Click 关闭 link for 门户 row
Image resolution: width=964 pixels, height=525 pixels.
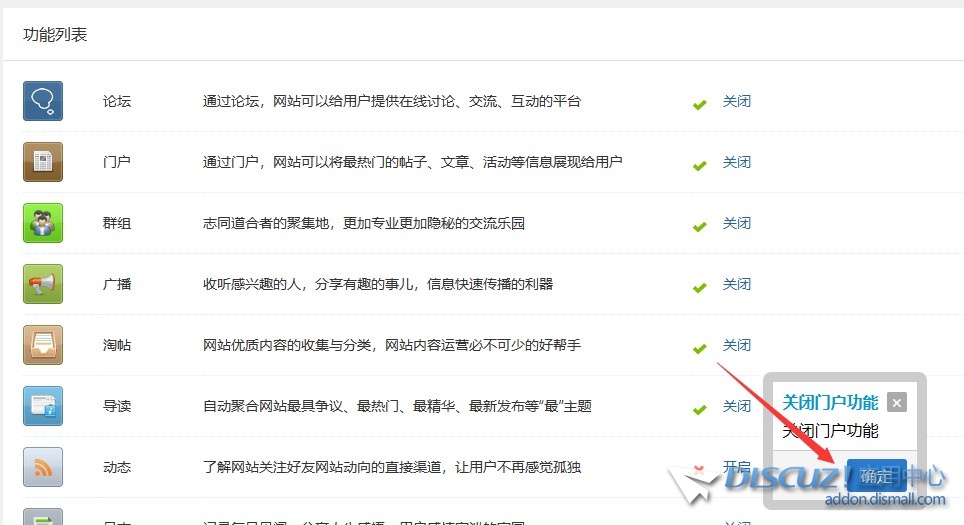(737, 162)
